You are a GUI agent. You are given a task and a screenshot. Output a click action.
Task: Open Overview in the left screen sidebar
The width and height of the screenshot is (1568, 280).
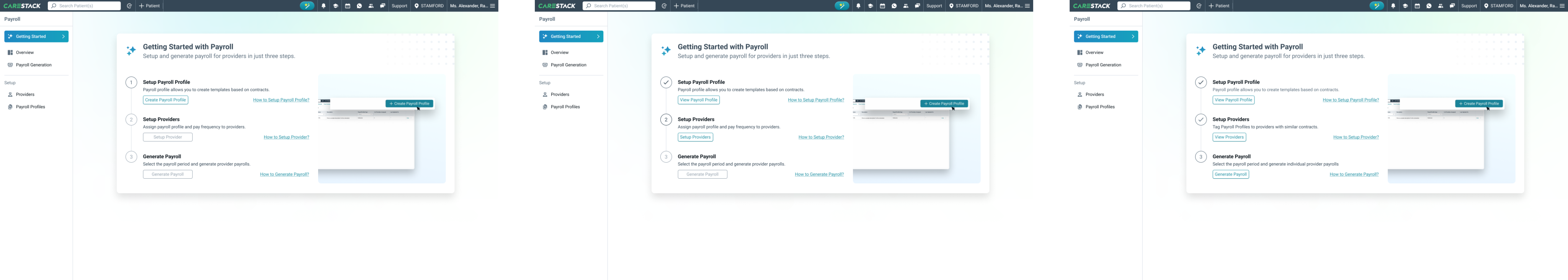pos(25,52)
